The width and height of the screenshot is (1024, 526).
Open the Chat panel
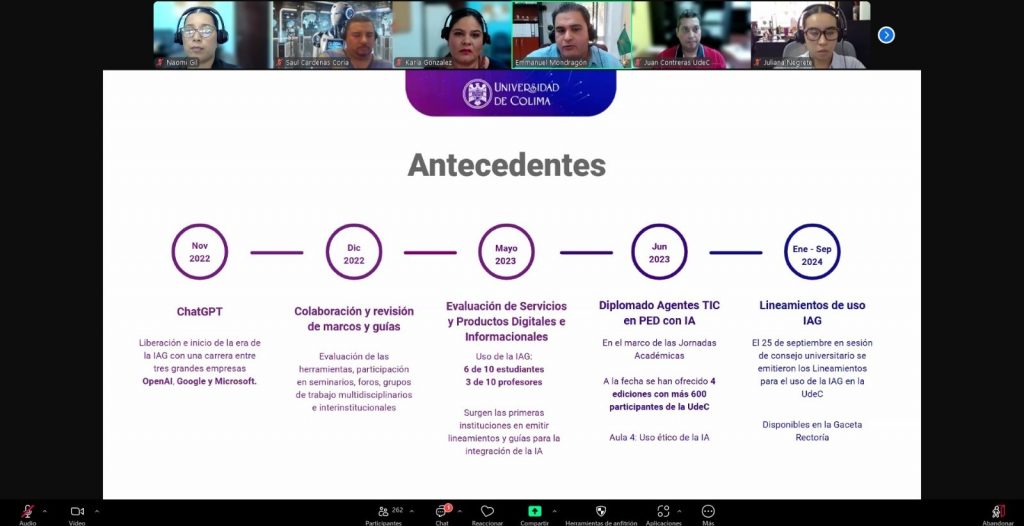(441, 511)
